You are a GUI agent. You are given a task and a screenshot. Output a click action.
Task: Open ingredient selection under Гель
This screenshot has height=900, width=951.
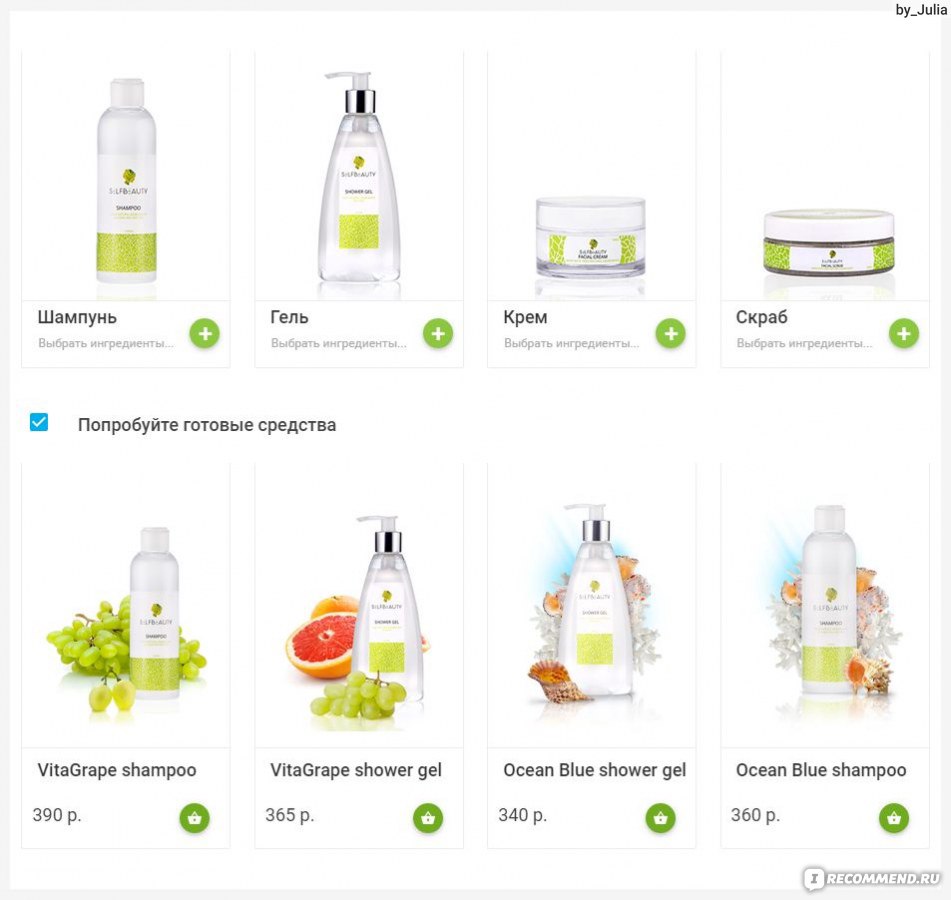pos(339,343)
